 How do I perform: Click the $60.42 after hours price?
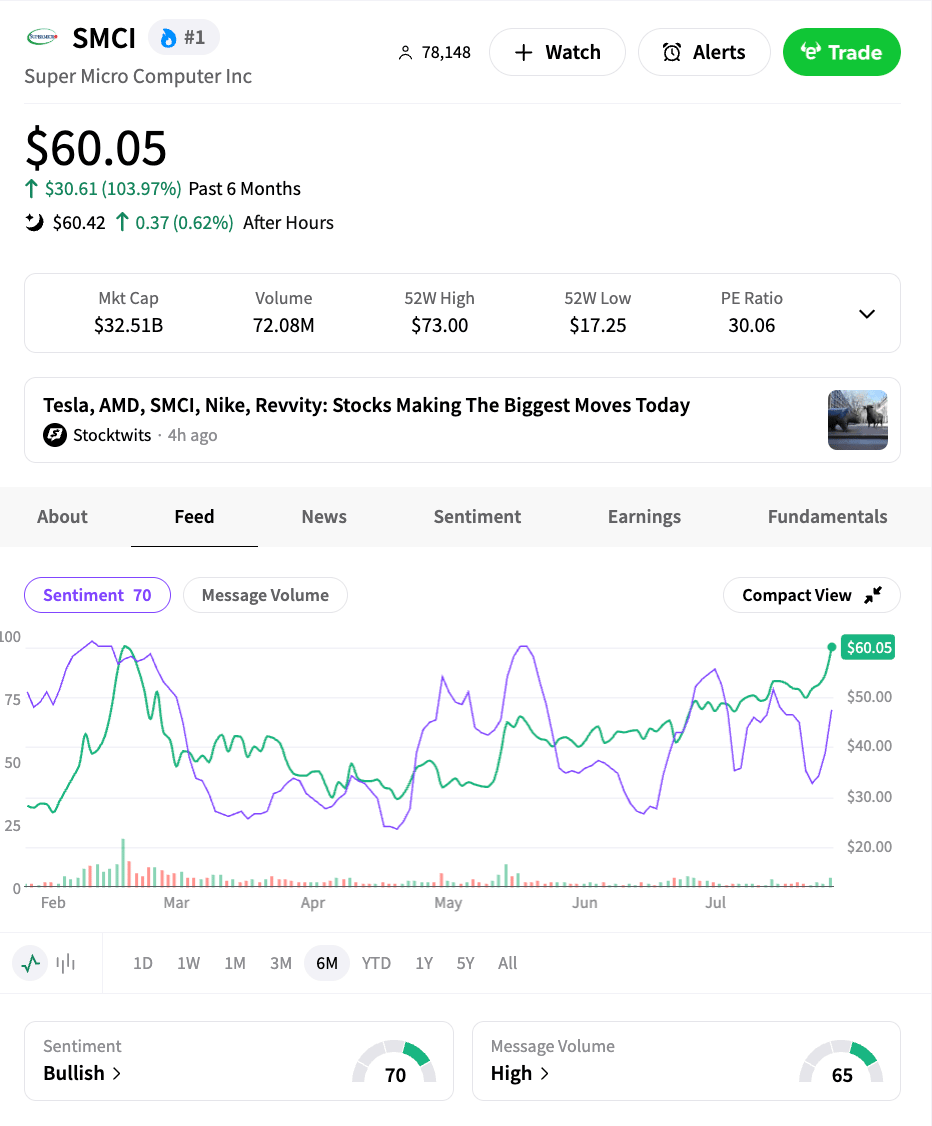point(79,223)
